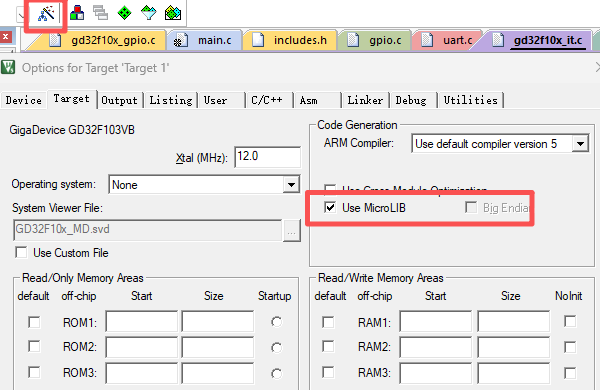Viewport: 600px width, 390px height.
Task: Click the ROM2 Start field
Action: 141,347
